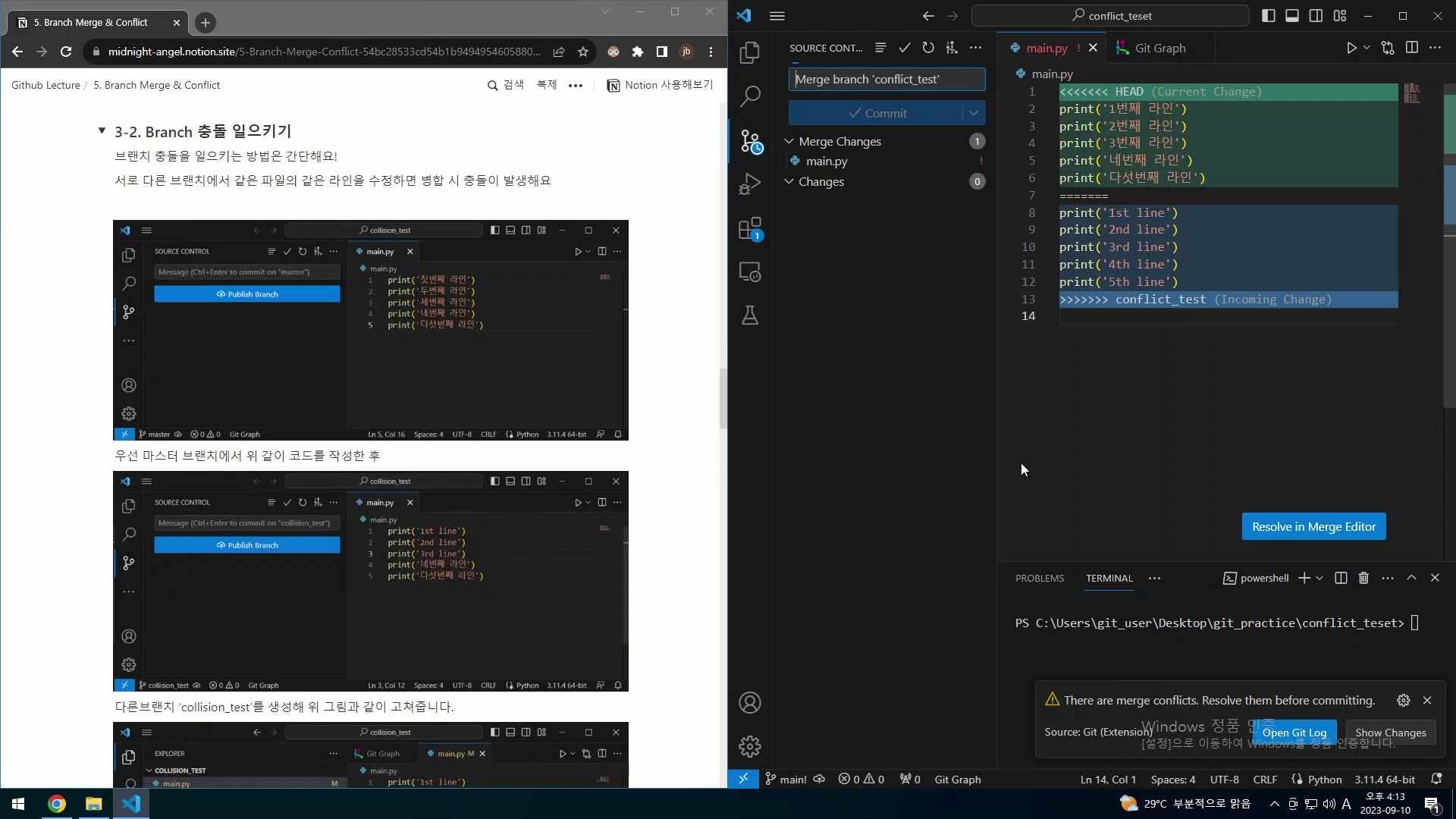Kill the active terminal
This screenshot has width=1456, height=819.
coord(1363,578)
